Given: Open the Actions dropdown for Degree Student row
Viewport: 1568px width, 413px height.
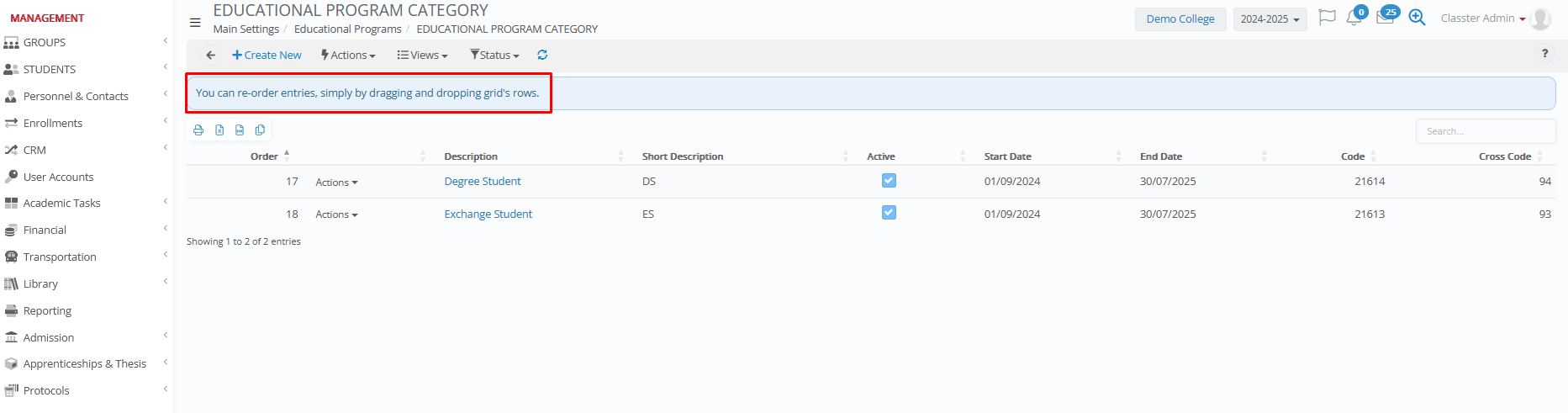Looking at the screenshot, I should pyautogui.click(x=336, y=183).
